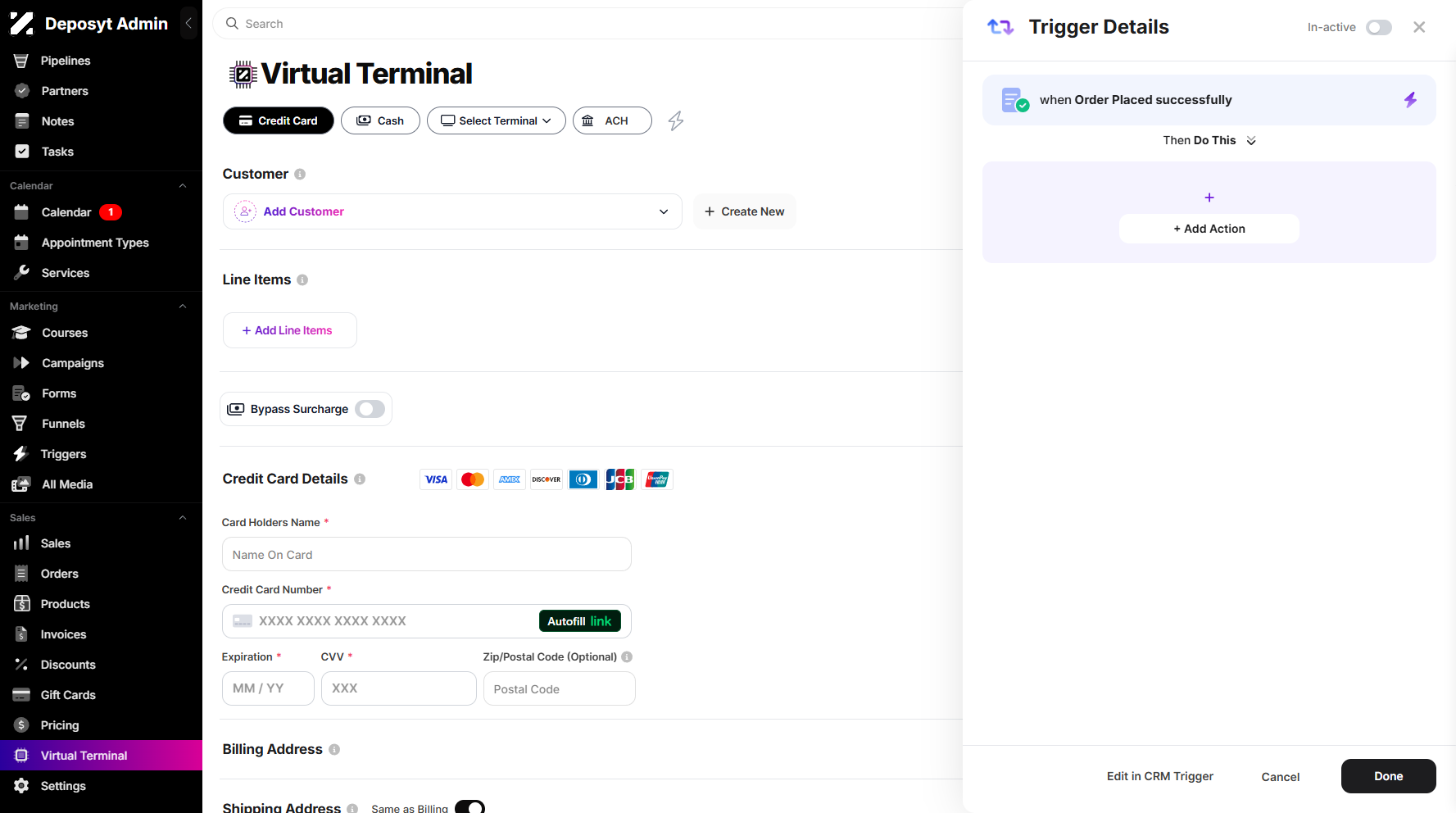This screenshot has width=1456, height=813.
Task: Click the Add Action button
Action: [1209, 229]
